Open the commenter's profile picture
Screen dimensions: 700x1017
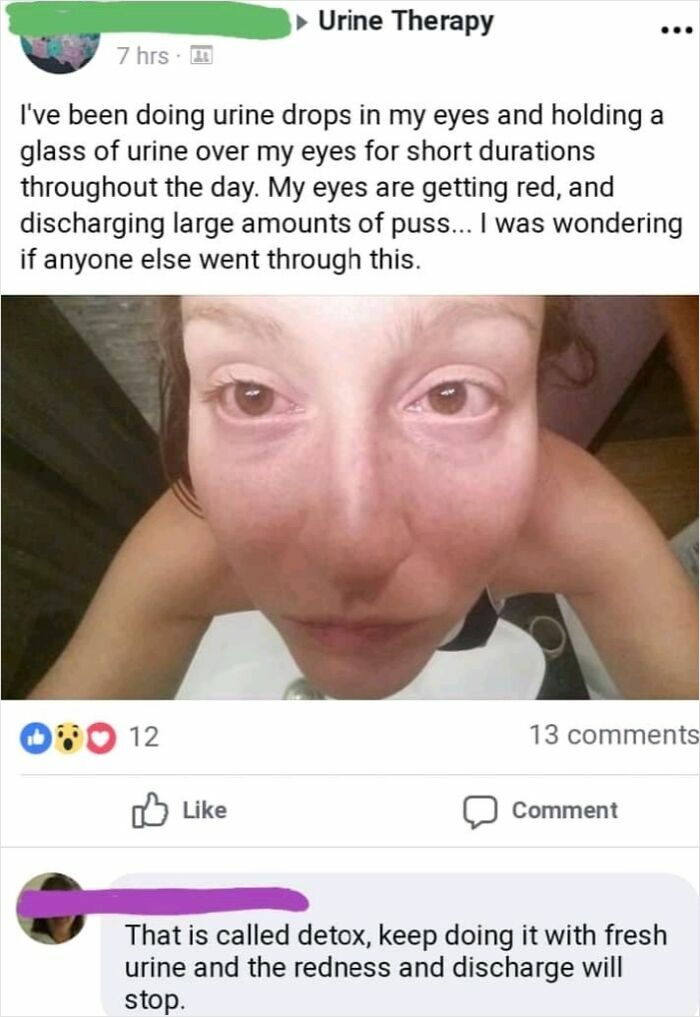(x=52, y=909)
